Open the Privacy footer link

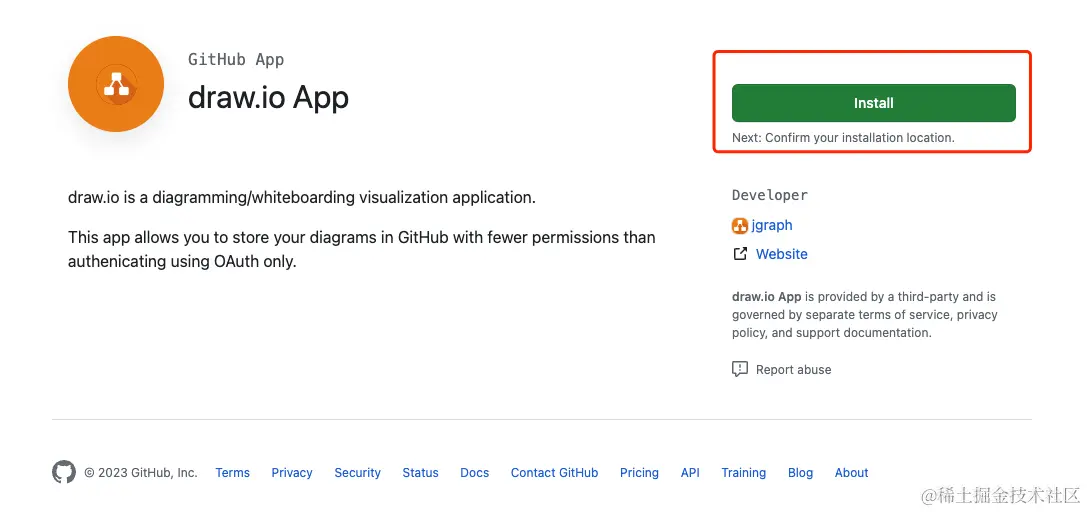click(292, 473)
